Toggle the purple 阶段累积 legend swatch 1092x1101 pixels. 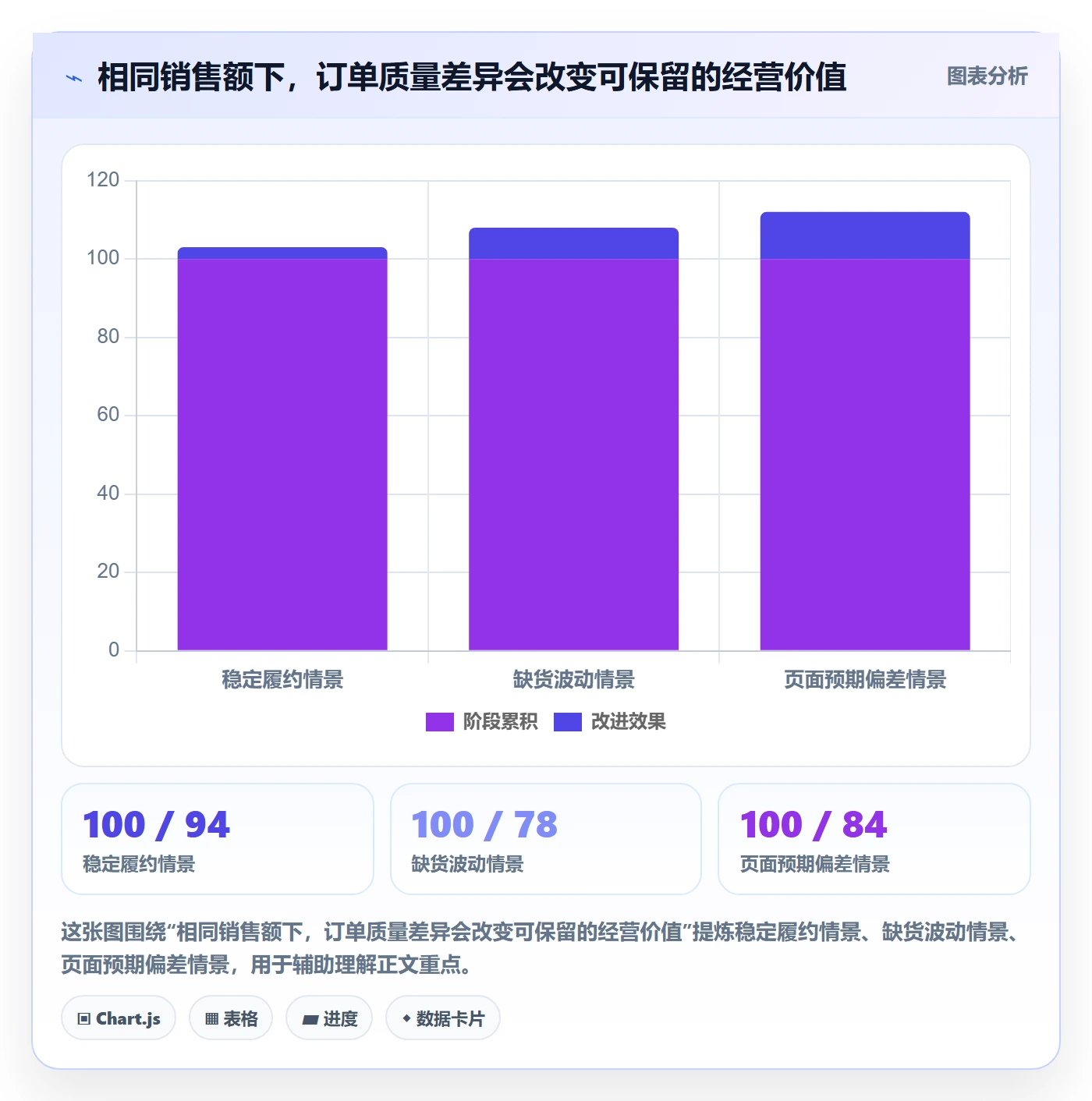click(439, 722)
